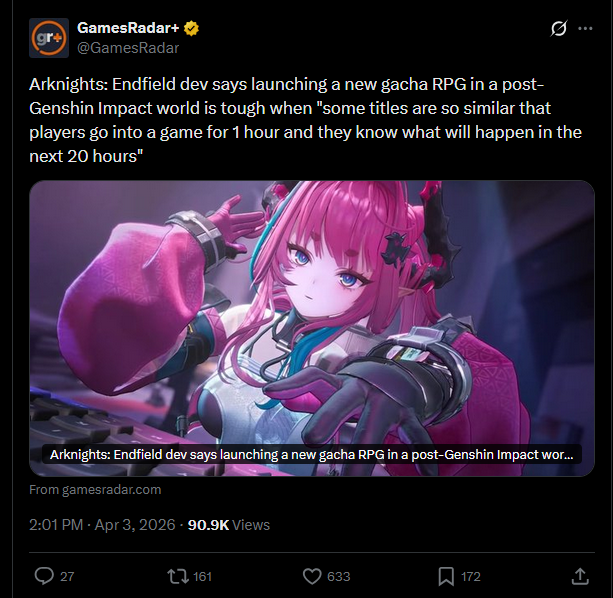Repost this tweet using repost icon

coord(178,577)
